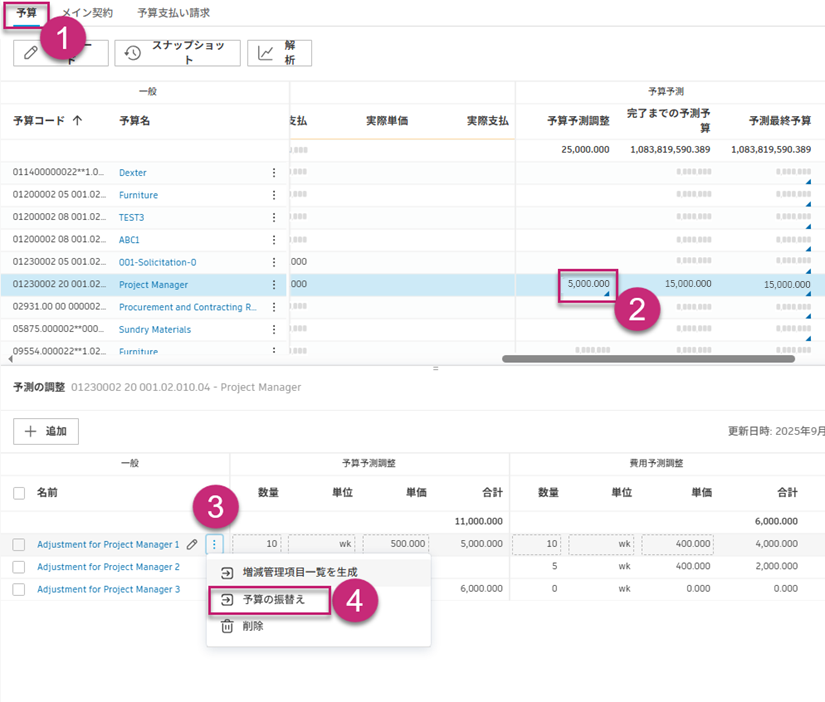This screenshot has width=825, height=702.
Task: Click pencil edit icon beside Adjustment 1
Action: (192, 544)
